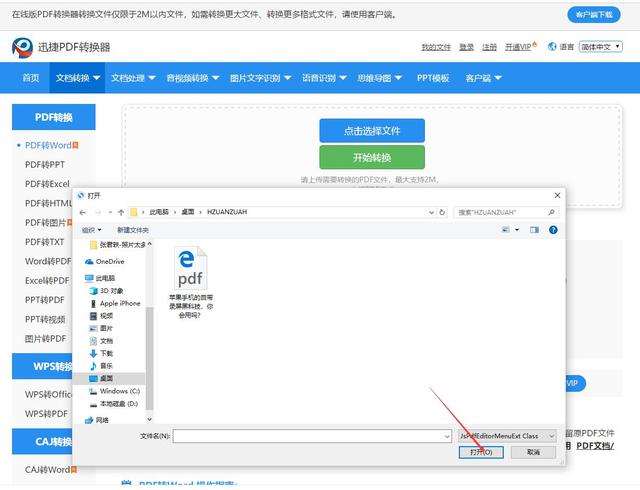The height and width of the screenshot is (490, 640).
Task: Open the 组织 dropdown in dialog toolbar
Action: click(x=91, y=230)
